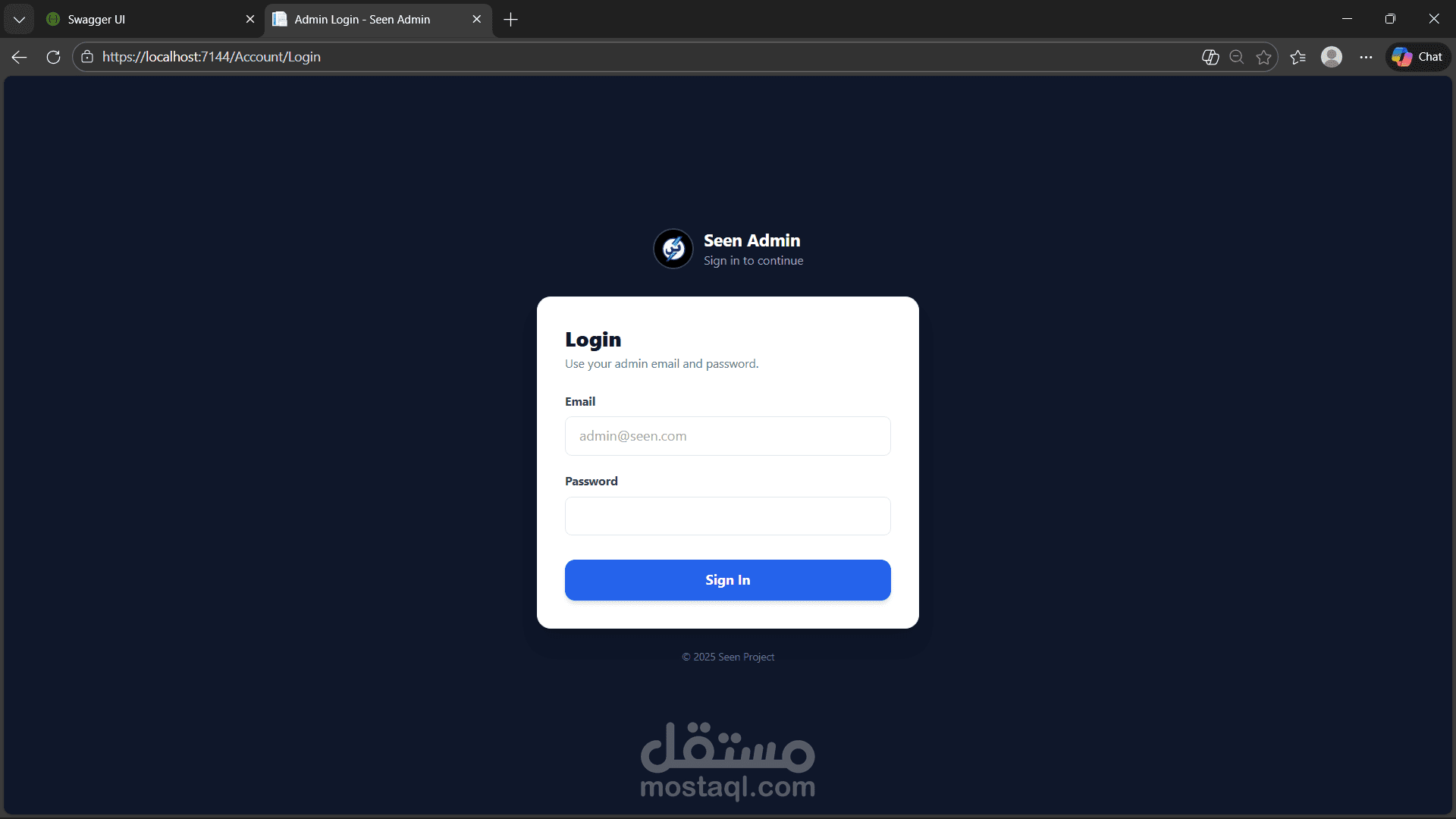Click the browser back arrow
Image resolution: width=1456 pixels, height=819 pixels.
pyautogui.click(x=20, y=57)
